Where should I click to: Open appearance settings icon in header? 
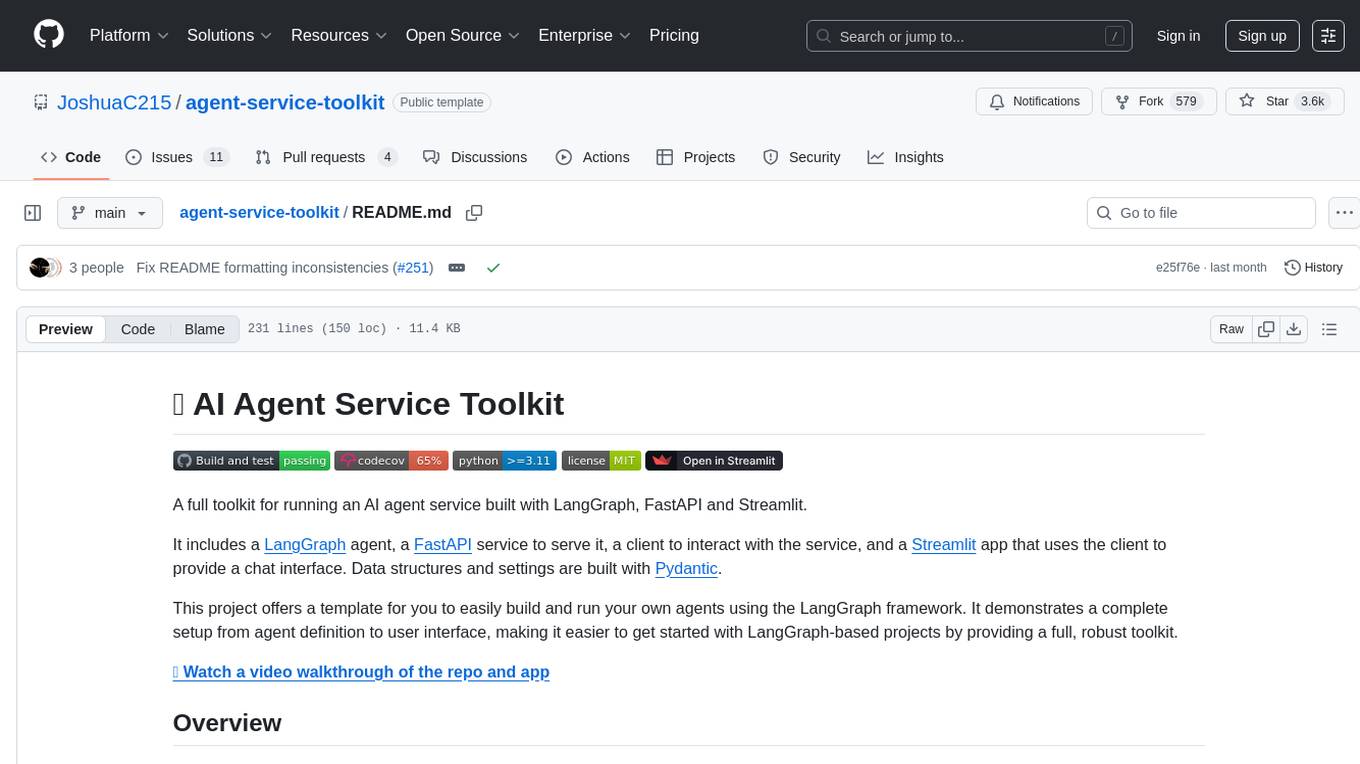1328,36
